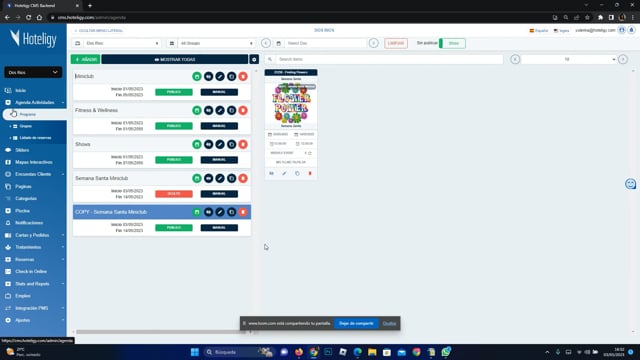Open the items-per-page dropdown showing 10
This screenshot has width=640, height=360.
pyautogui.click(x=569, y=59)
